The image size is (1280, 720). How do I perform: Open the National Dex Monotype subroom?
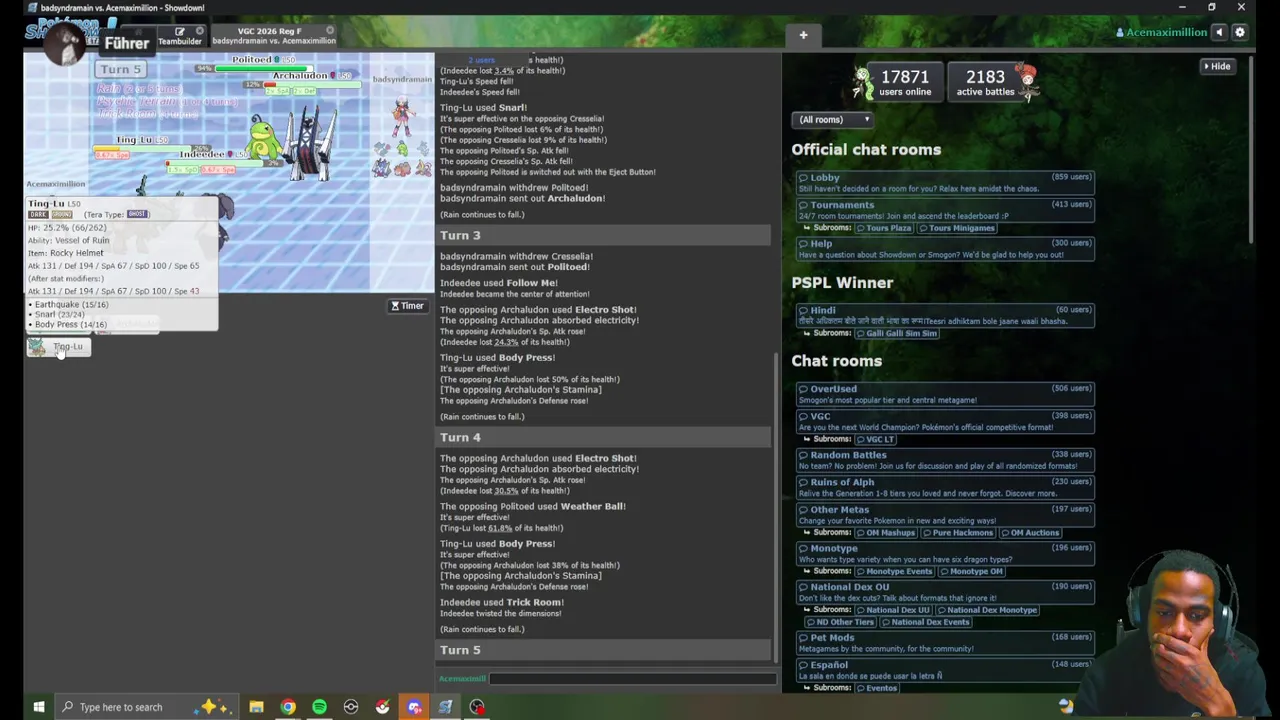pos(987,610)
